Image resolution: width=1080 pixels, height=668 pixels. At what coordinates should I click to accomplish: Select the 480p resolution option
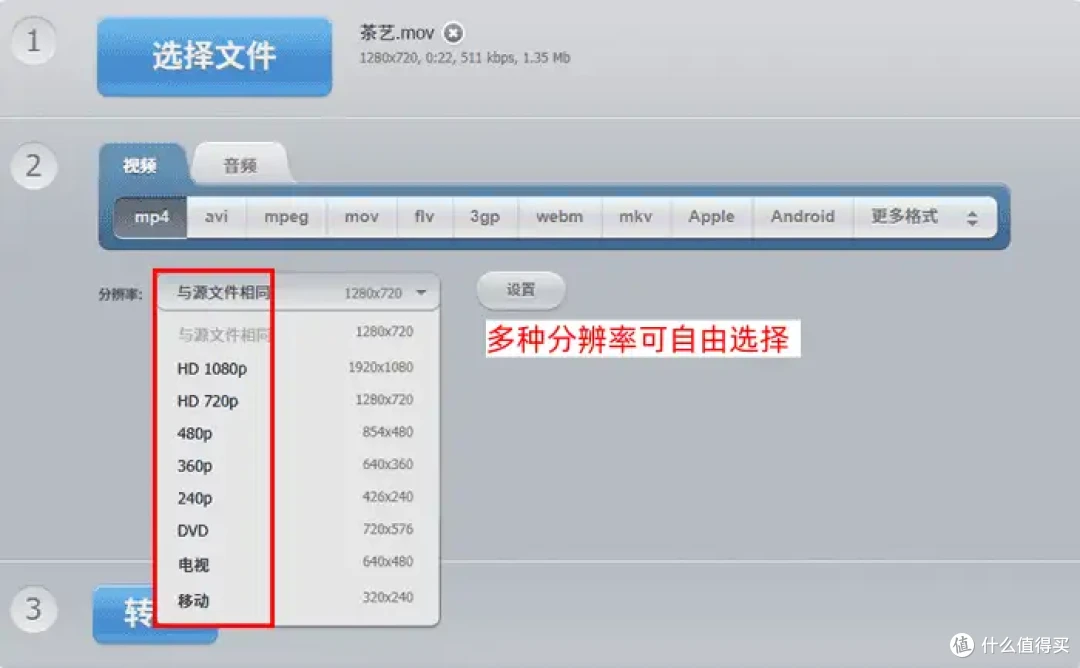(298, 433)
